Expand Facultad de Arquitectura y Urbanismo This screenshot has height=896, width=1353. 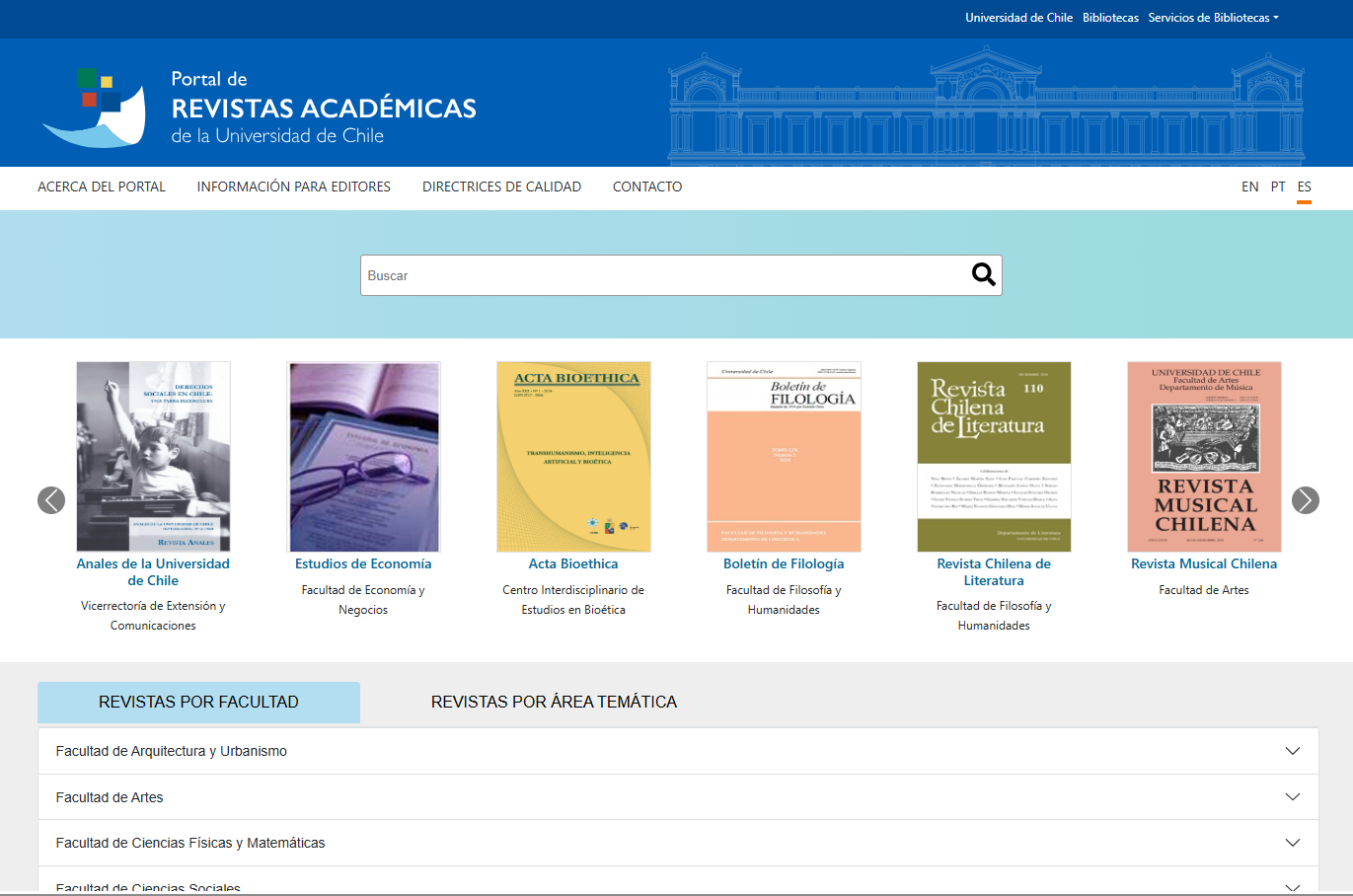point(678,751)
